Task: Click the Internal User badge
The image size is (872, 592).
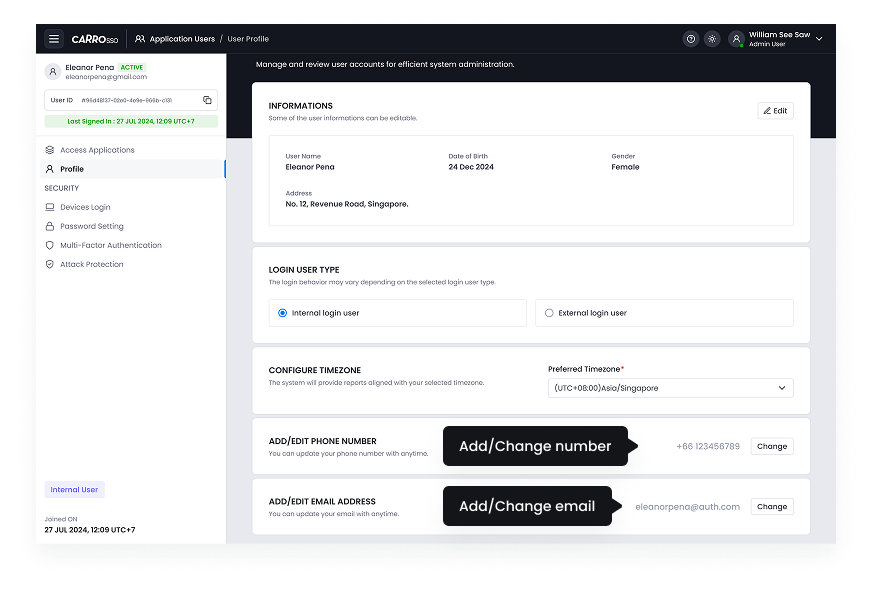Action: 74,488
